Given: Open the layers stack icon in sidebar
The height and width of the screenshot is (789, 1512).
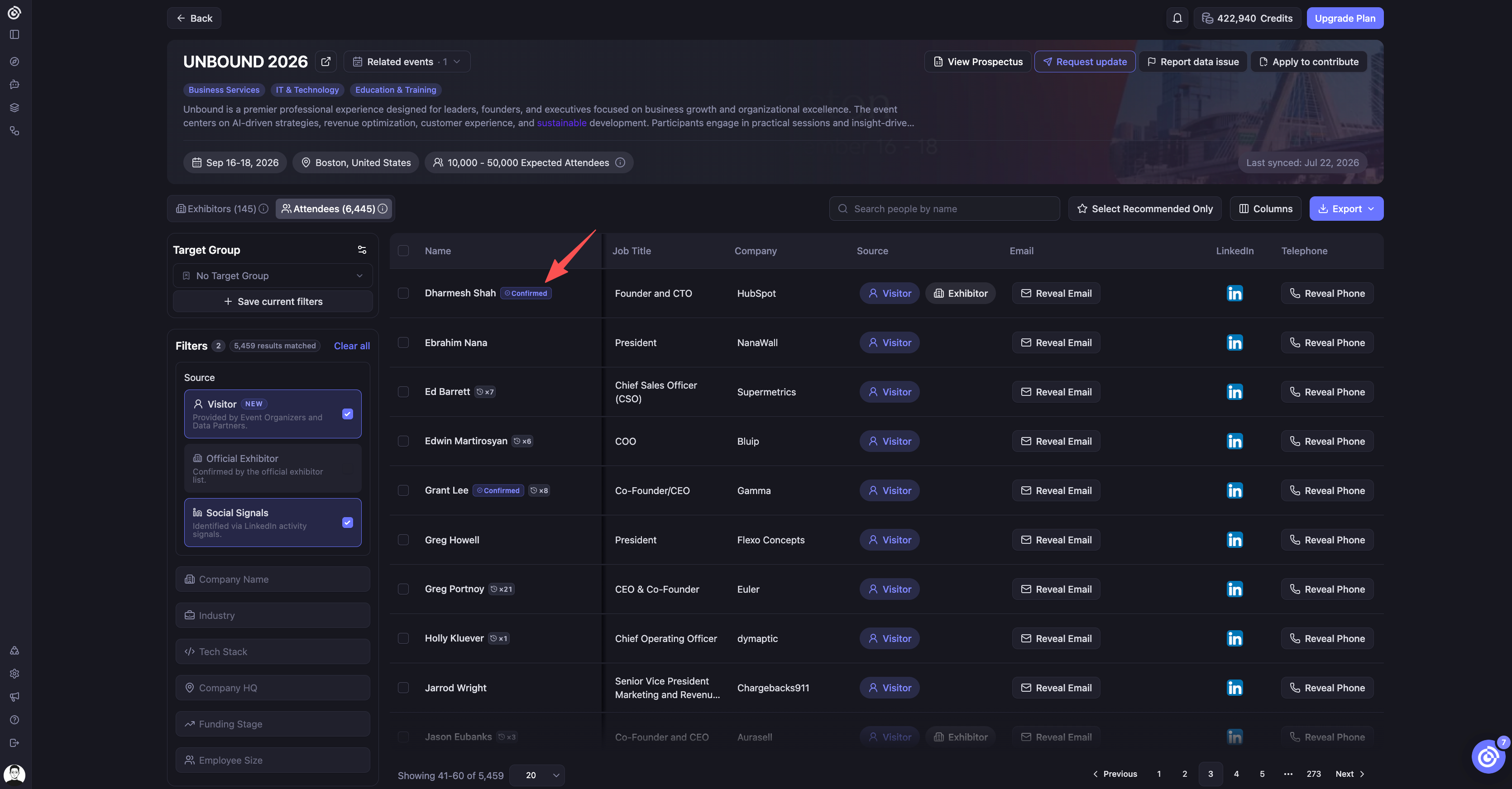Looking at the screenshot, I should tap(14, 107).
